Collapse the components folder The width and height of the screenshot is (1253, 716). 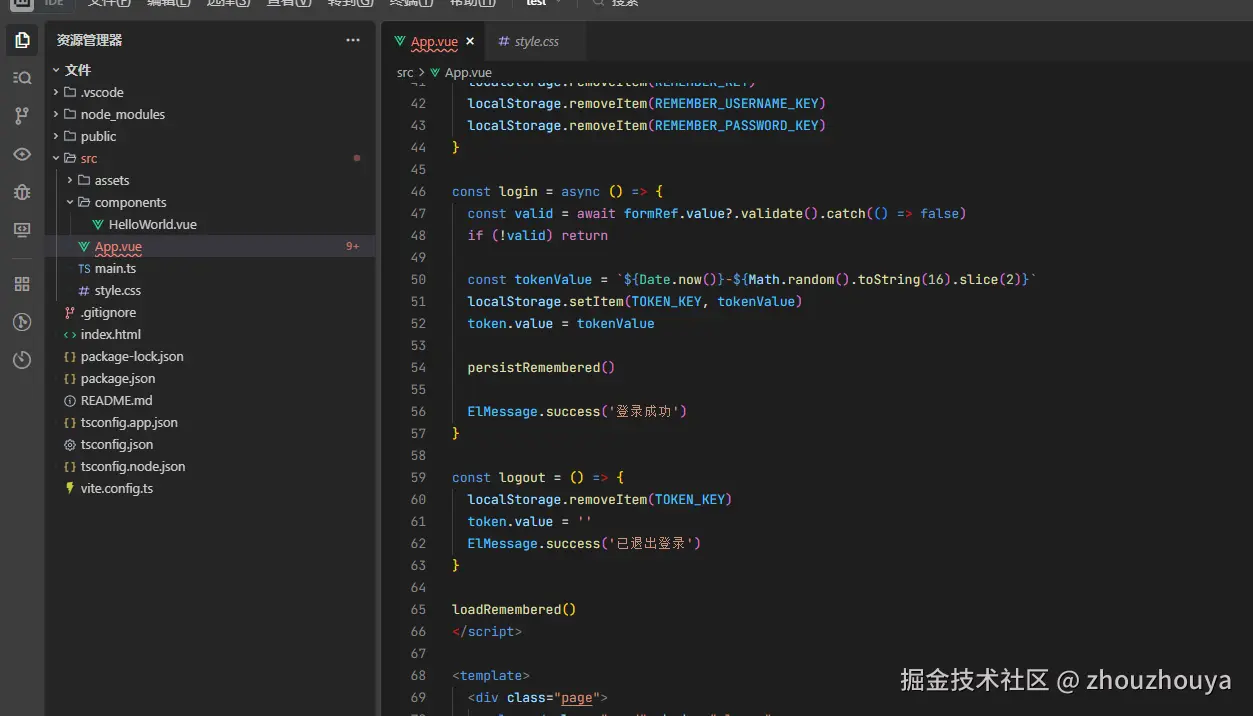129,202
